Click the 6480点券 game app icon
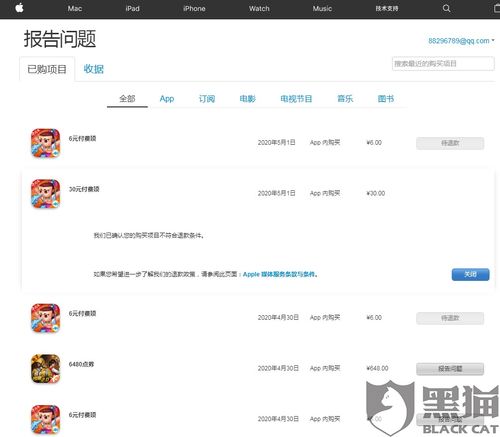This screenshot has height=437, width=500. click(46, 369)
